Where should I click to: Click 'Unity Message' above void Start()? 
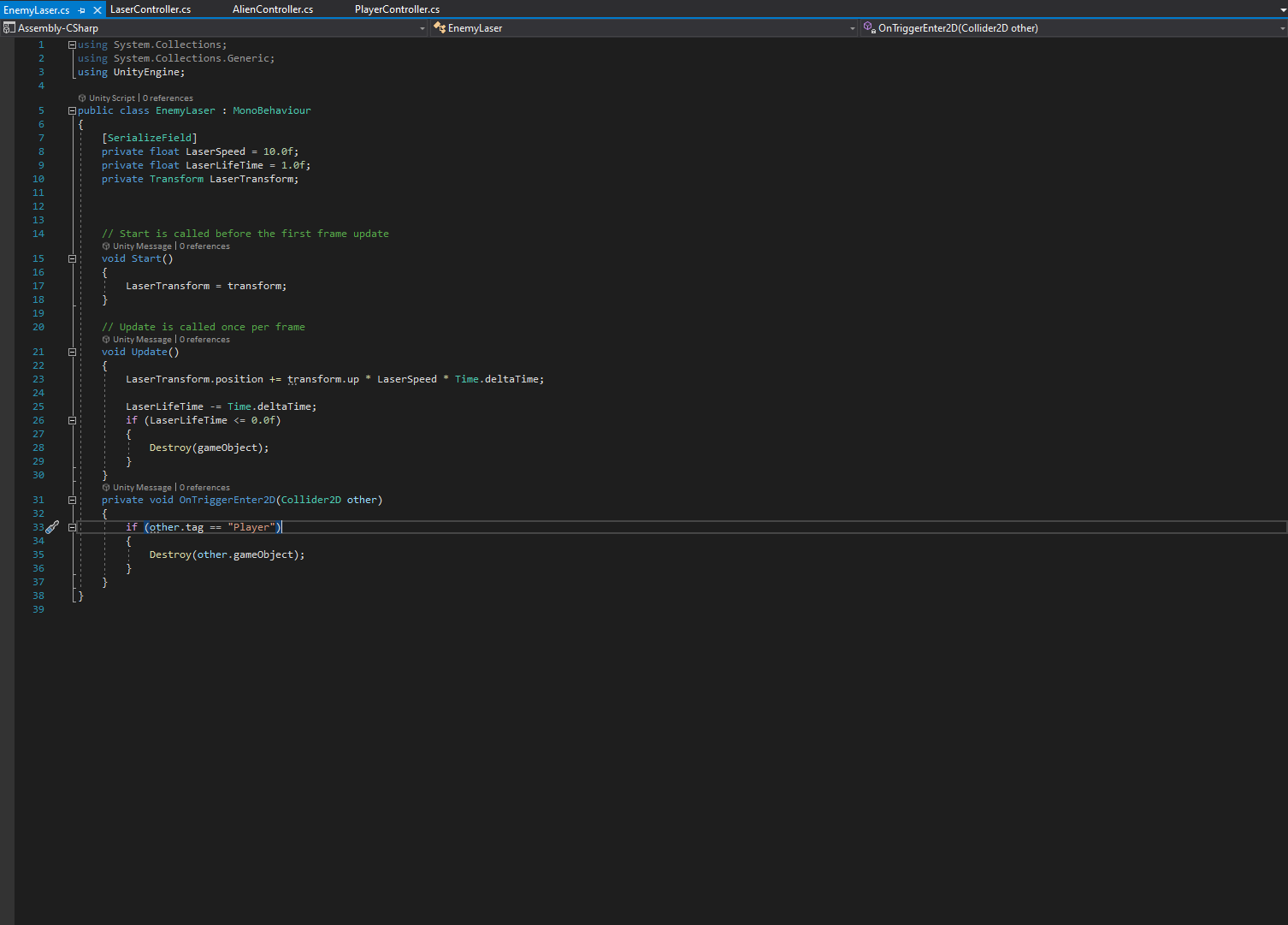tap(142, 246)
